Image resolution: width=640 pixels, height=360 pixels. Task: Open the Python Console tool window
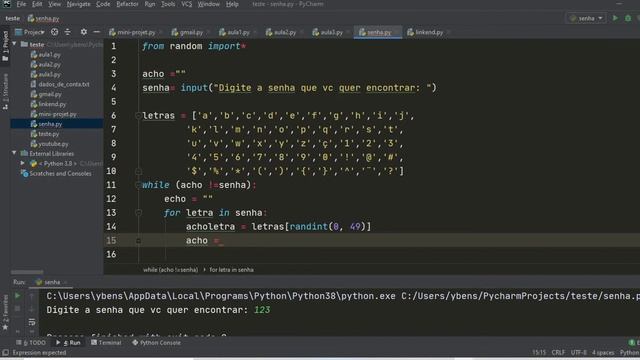[x=157, y=343]
